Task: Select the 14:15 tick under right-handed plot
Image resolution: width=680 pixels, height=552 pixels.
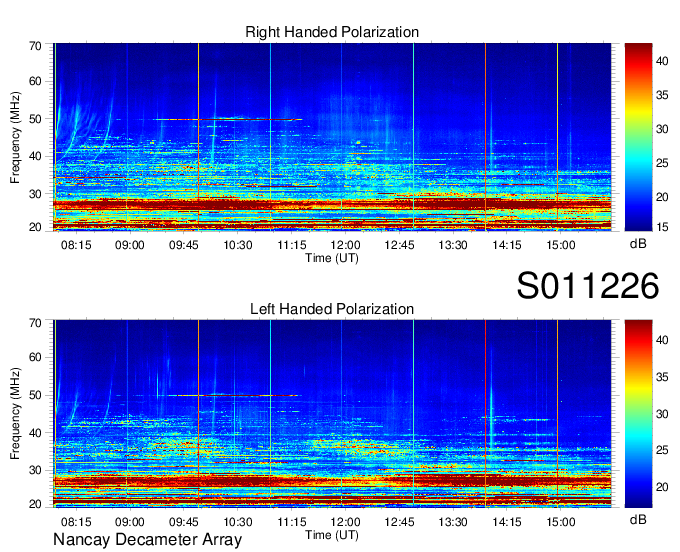Action: pos(507,245)
